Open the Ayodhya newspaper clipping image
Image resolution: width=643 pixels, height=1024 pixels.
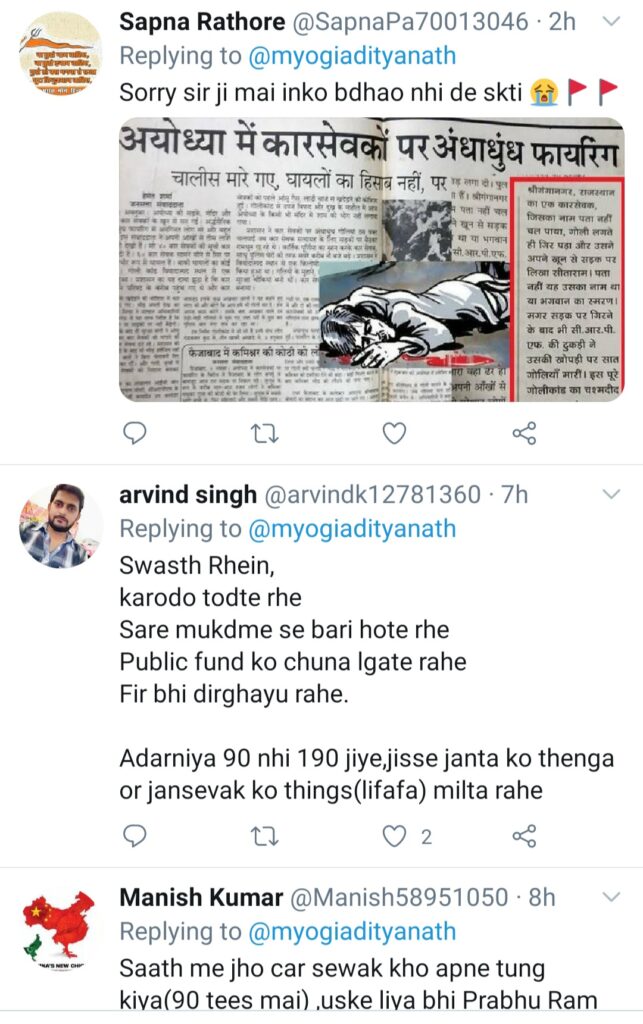[x=371, y=259]
